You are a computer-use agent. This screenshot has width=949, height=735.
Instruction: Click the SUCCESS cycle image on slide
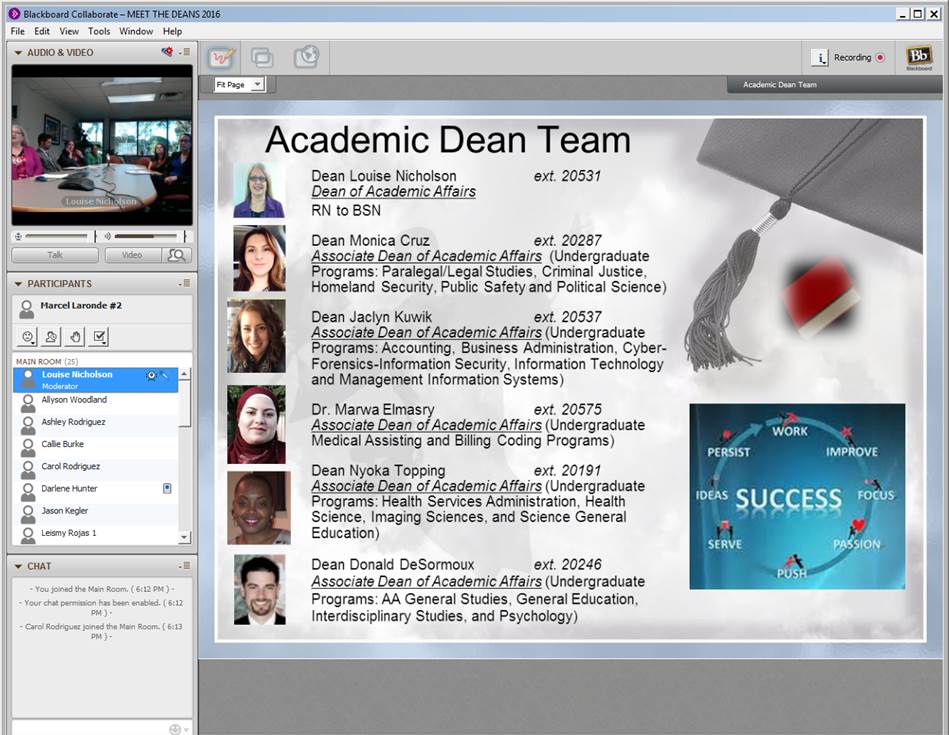[797, 496]
